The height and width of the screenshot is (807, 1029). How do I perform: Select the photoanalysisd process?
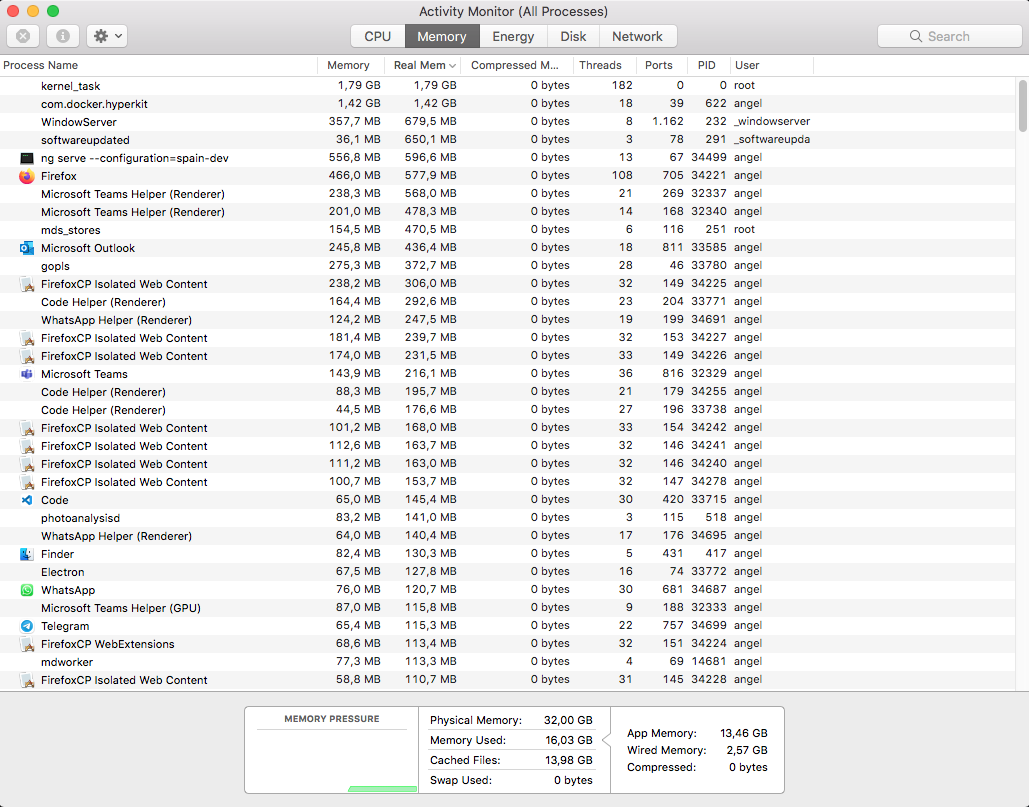[509, 518]
